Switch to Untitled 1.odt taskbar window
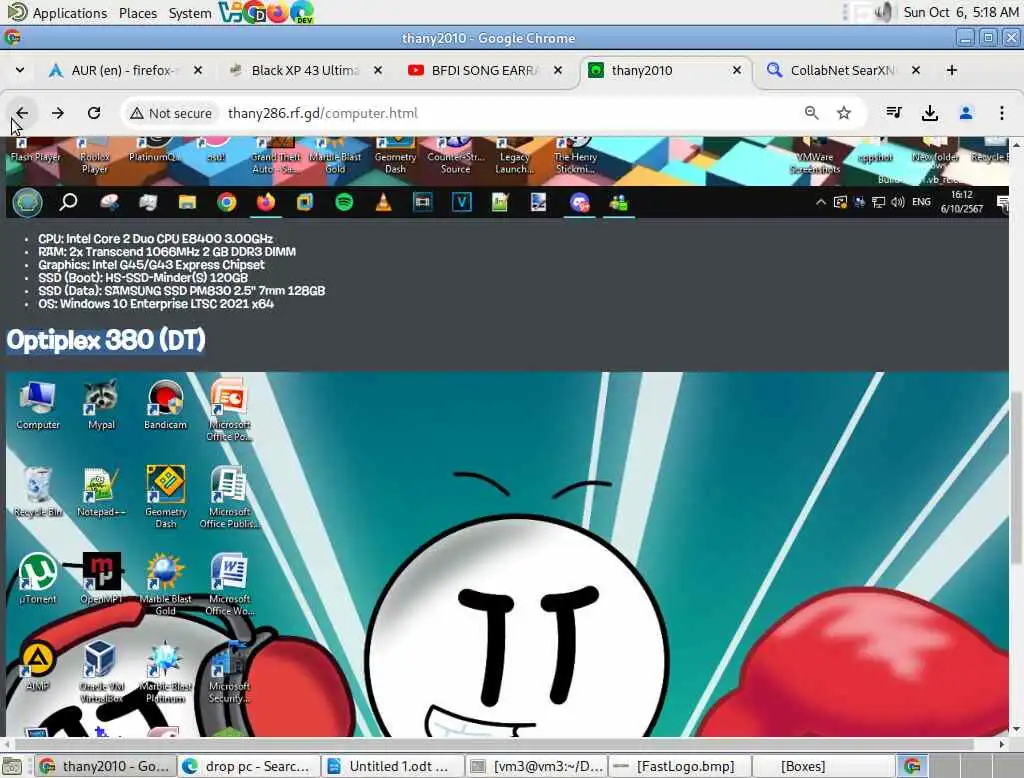 click(x=392, y=766)
